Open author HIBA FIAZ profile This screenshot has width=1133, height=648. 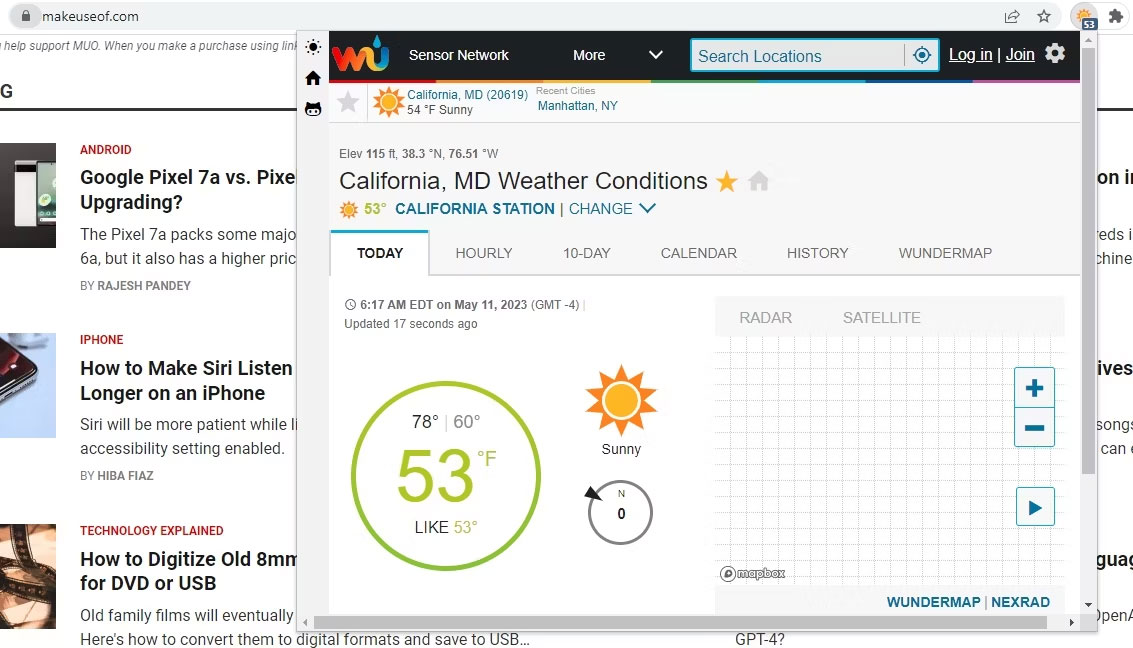click(x=125, y=476)
